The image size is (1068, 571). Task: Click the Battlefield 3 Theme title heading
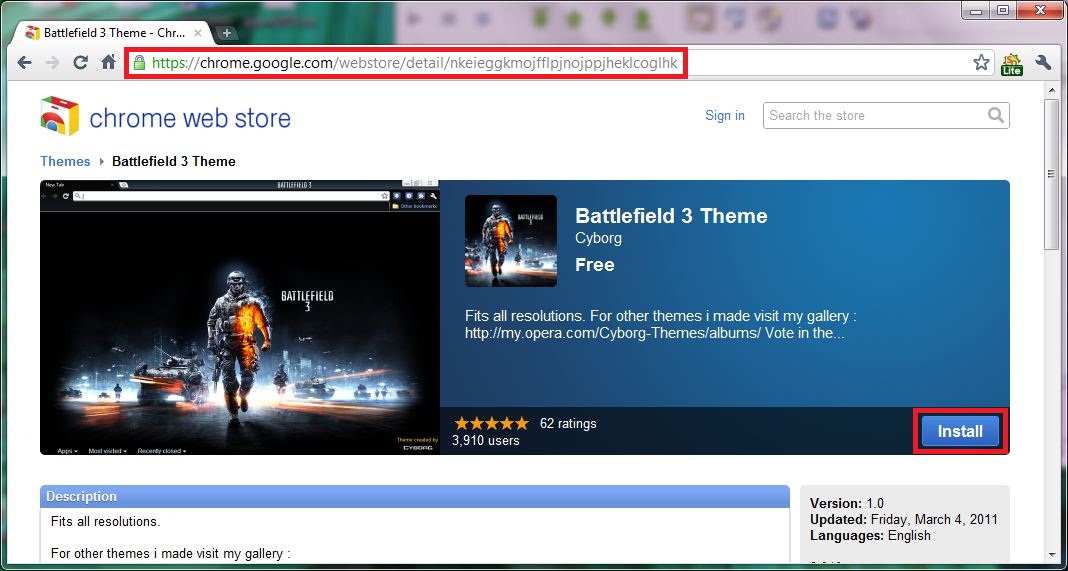tap(671, 216)
